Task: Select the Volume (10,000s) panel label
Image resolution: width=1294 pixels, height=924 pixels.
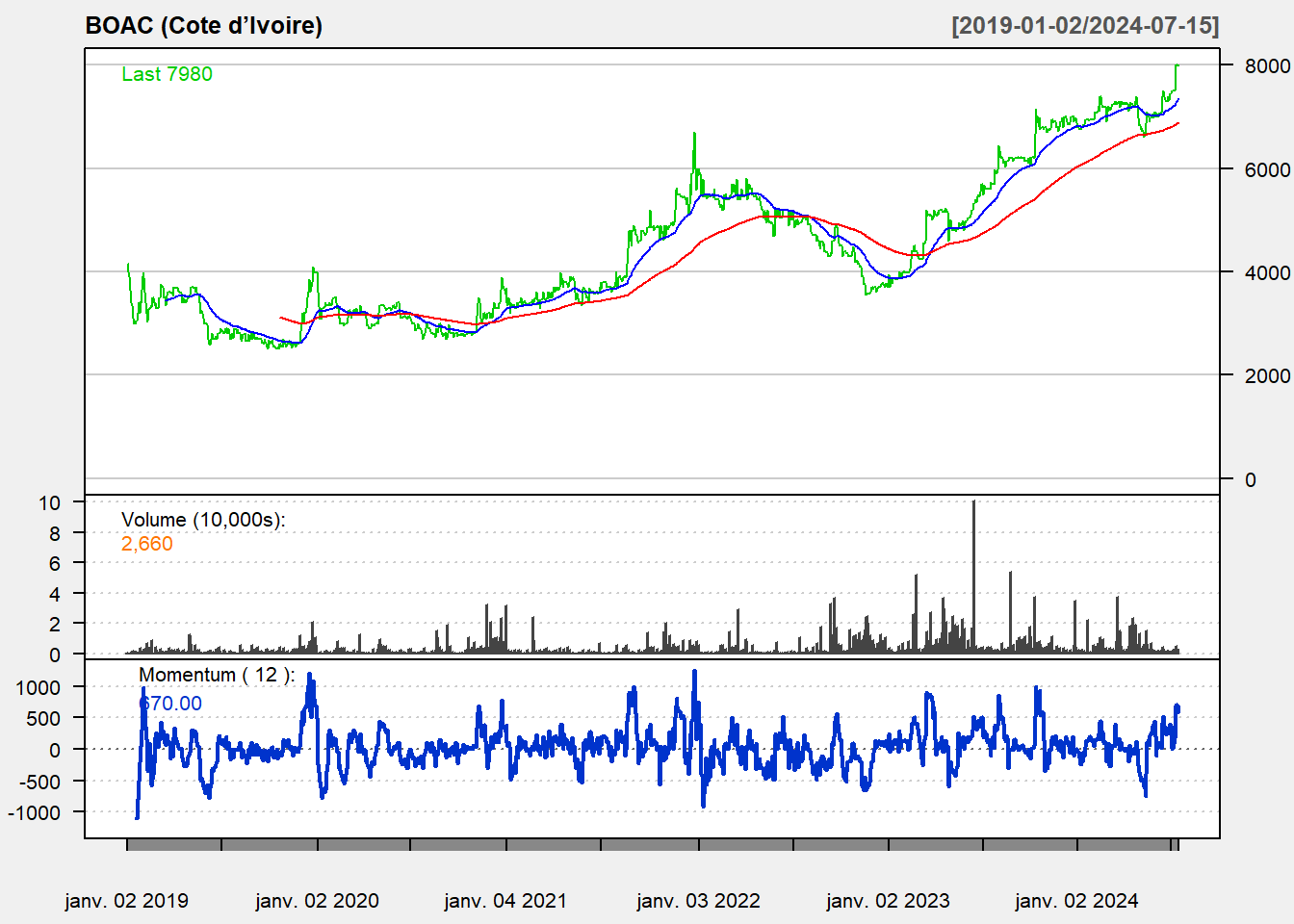Action: [203, 520]
